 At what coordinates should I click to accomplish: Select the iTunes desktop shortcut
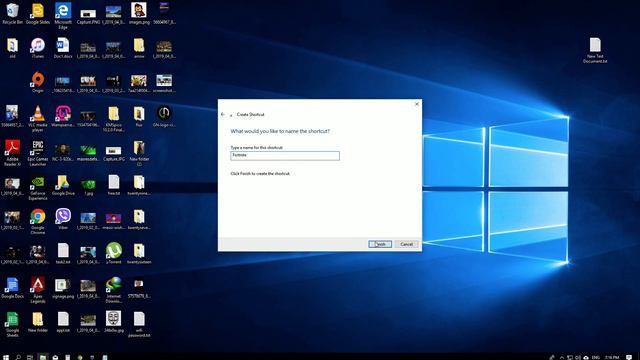click(x=38, y=48)
